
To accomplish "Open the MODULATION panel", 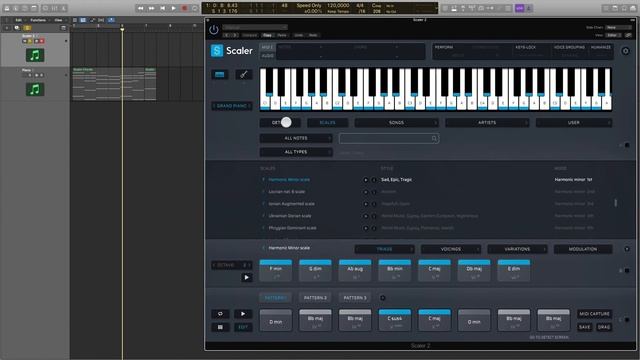I will (583, 249).
